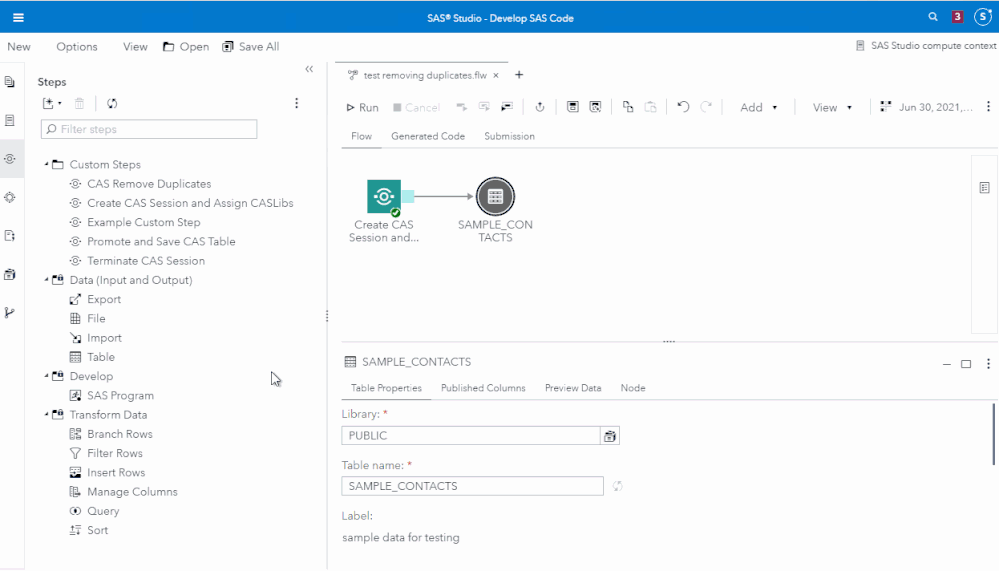999x571 pixels.
Task: Click the Create CAS Session flow node
Action: (384, 197)
